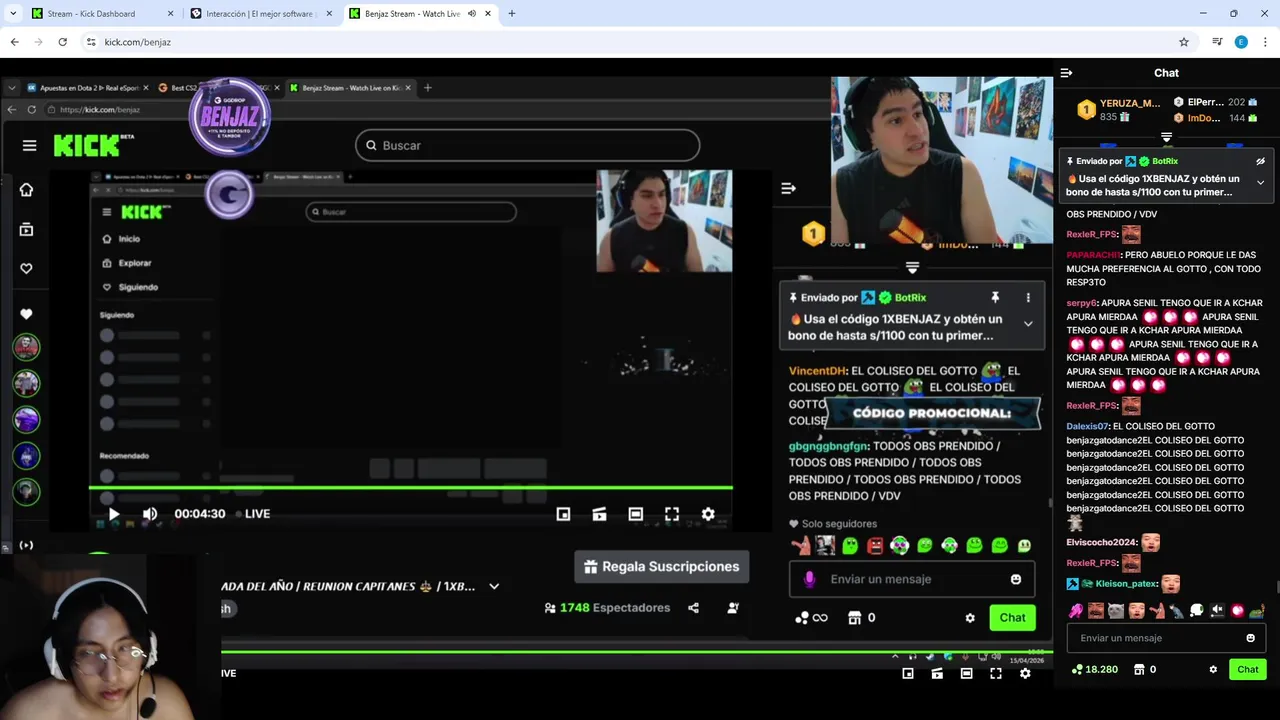Click the play button in streamed player
The width and height of the screenshot is (1280, 720).
coord(114,514)
